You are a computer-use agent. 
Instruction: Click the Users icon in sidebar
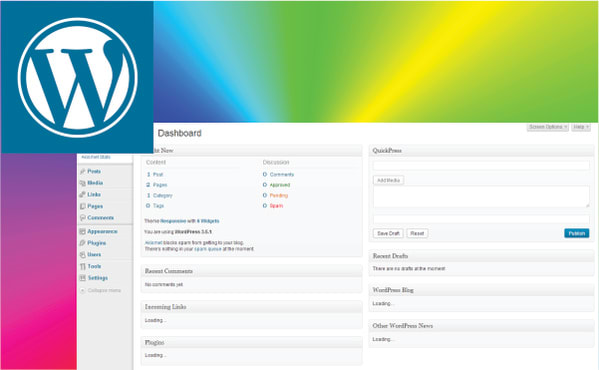(x=82, y=255)
